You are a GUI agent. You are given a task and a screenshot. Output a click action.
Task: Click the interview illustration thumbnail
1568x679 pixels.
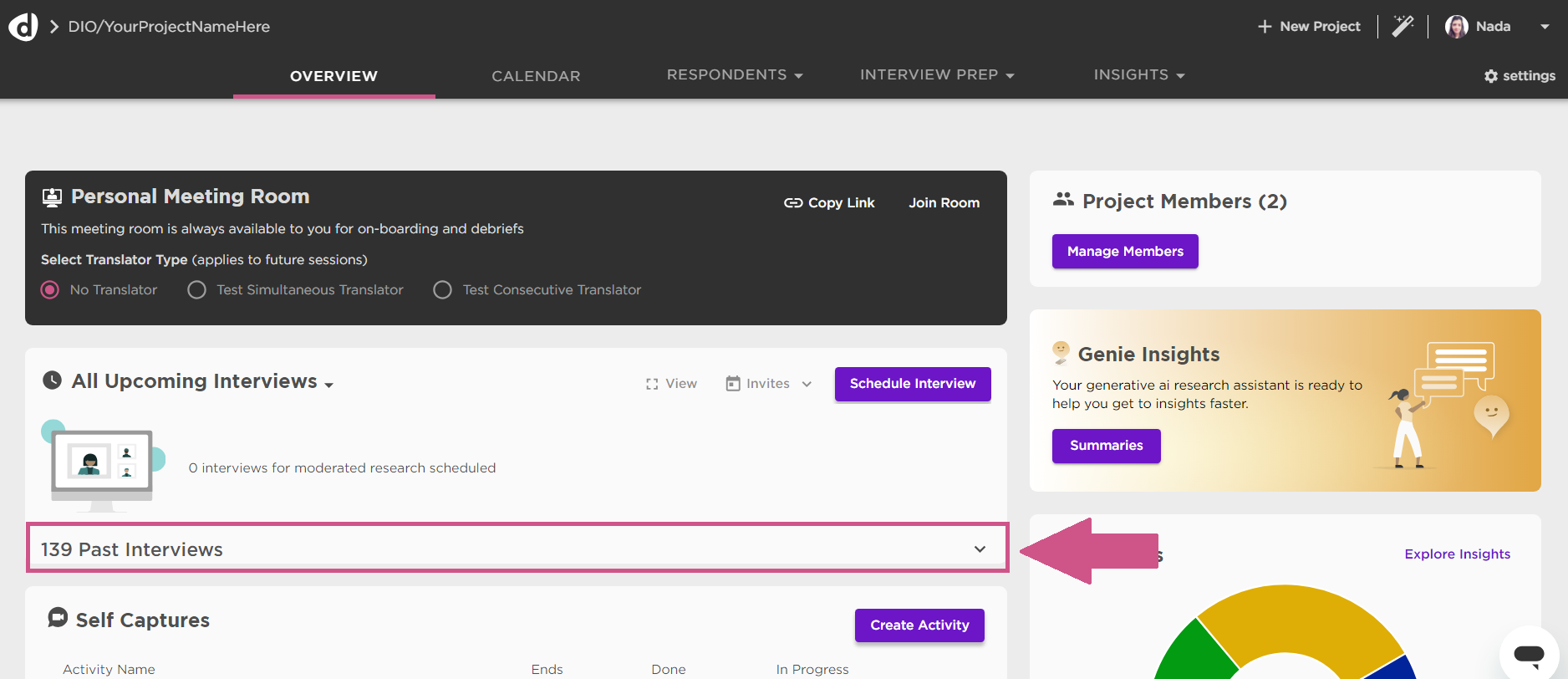point(103,467)
